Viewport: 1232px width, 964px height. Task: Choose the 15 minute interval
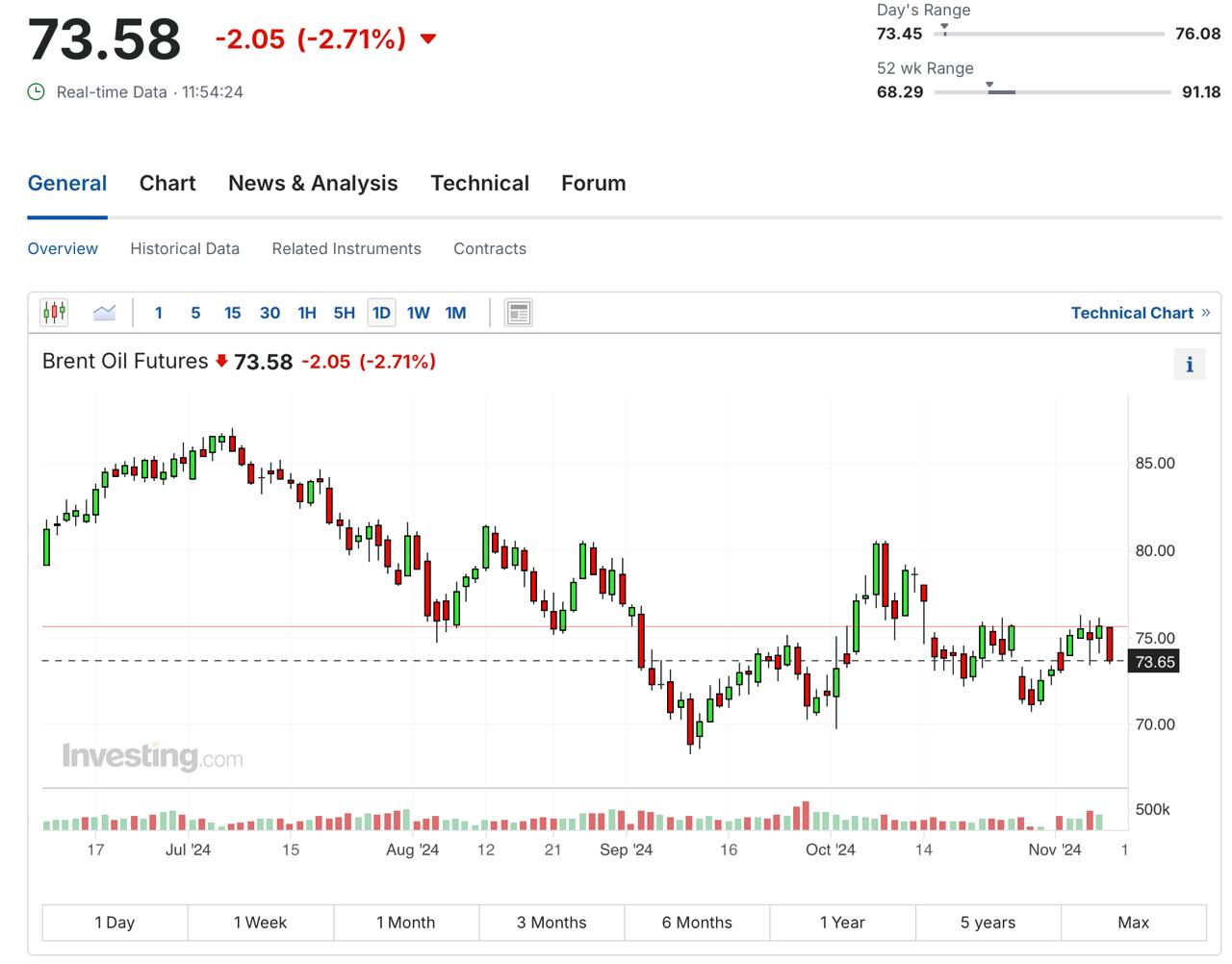click(x=232, y=313)
